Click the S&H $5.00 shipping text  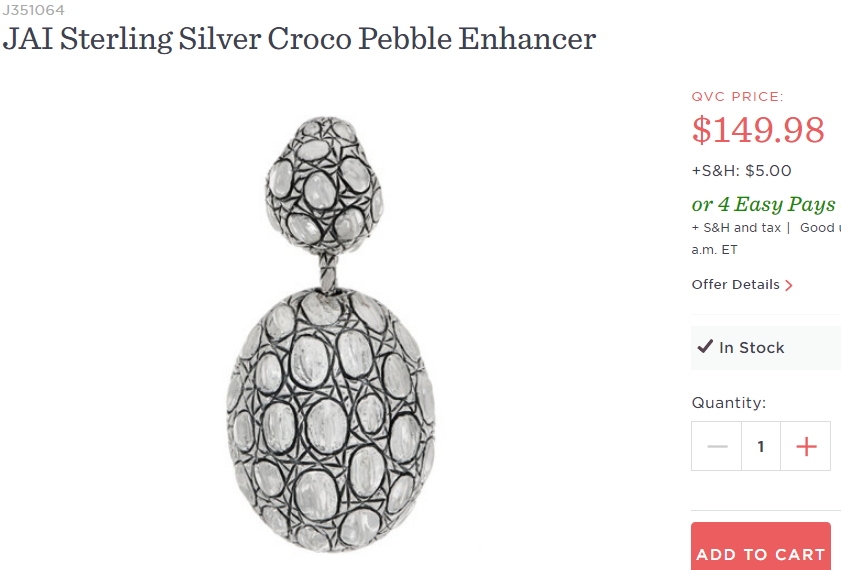pos(741,171)
